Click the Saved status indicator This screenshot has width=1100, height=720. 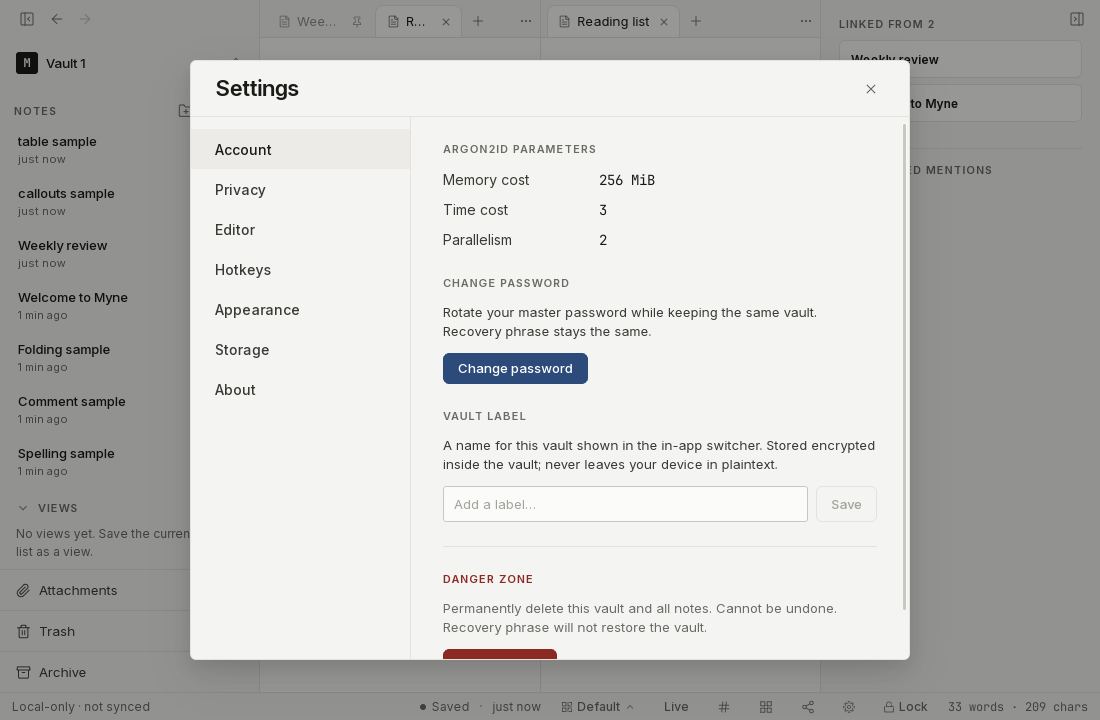click(x=444, y=707)
